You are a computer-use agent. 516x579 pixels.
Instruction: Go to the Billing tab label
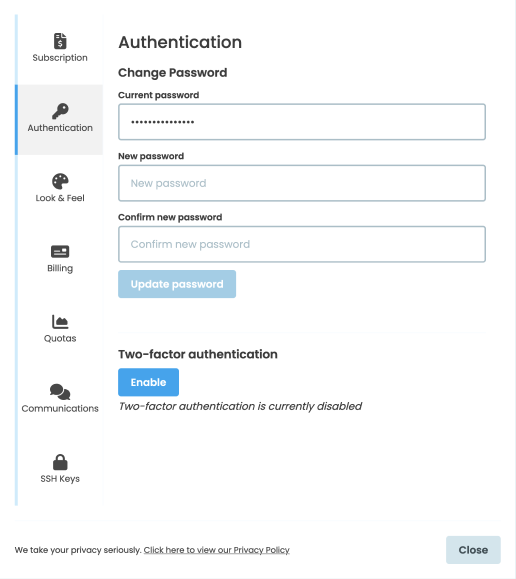60,268
